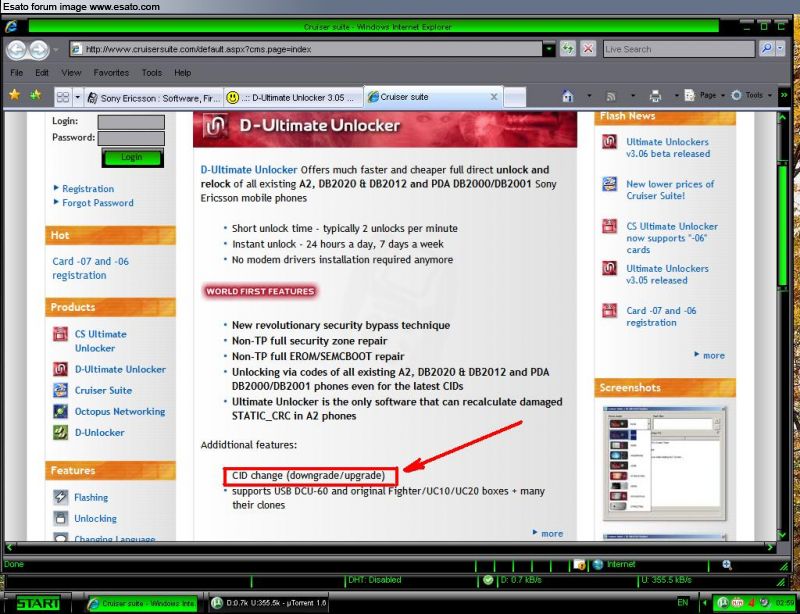The image size is (800, 614).
Task: Open the Forgot Password link
Action: [x=98, y=203]
